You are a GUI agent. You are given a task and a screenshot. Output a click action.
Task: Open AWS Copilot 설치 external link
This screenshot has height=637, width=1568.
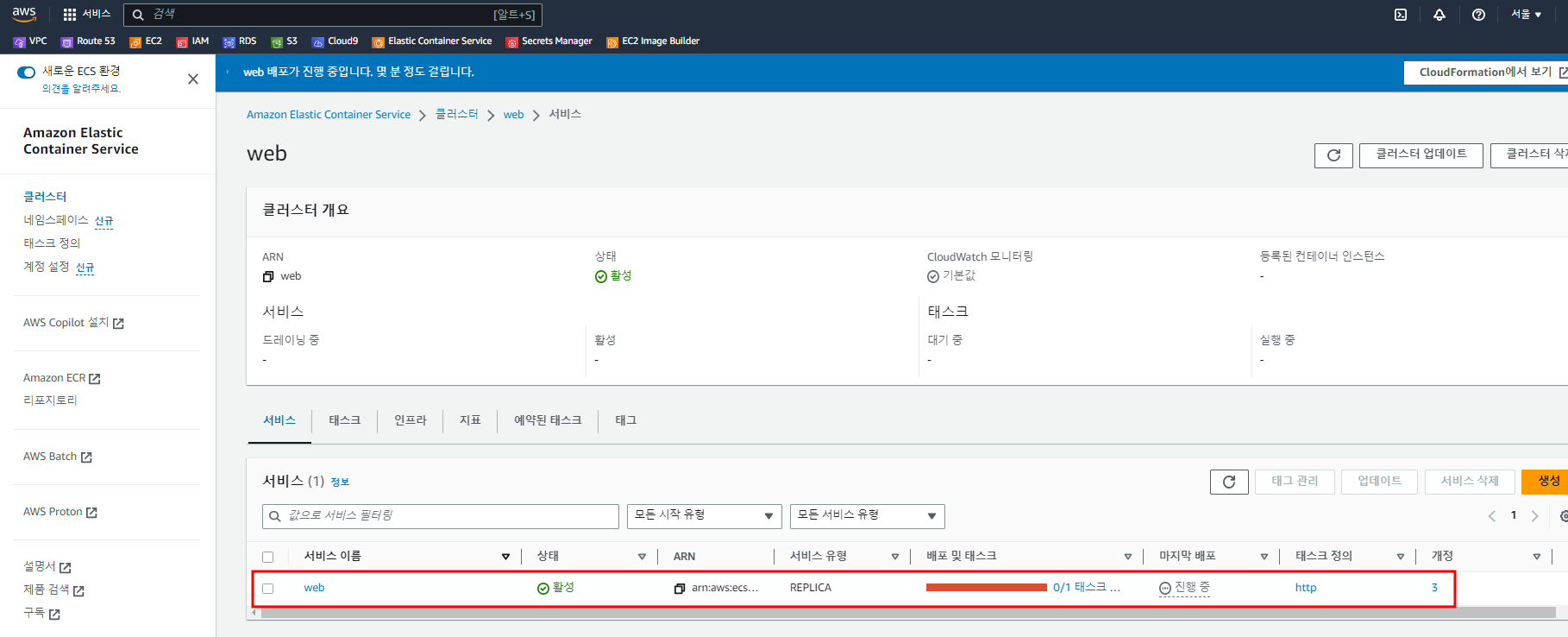coord(73,323)
